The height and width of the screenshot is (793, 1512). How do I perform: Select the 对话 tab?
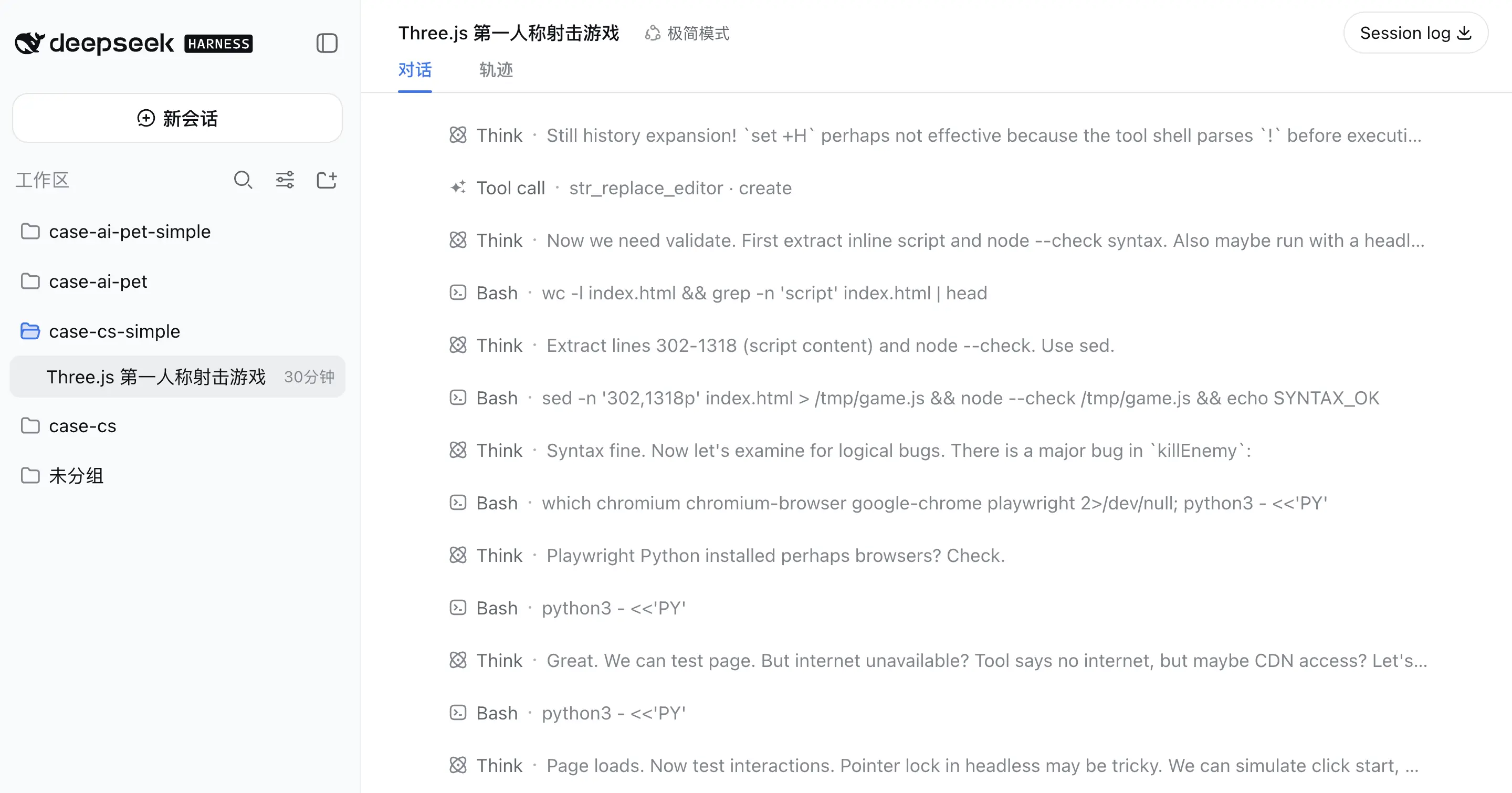coord(415,70)
